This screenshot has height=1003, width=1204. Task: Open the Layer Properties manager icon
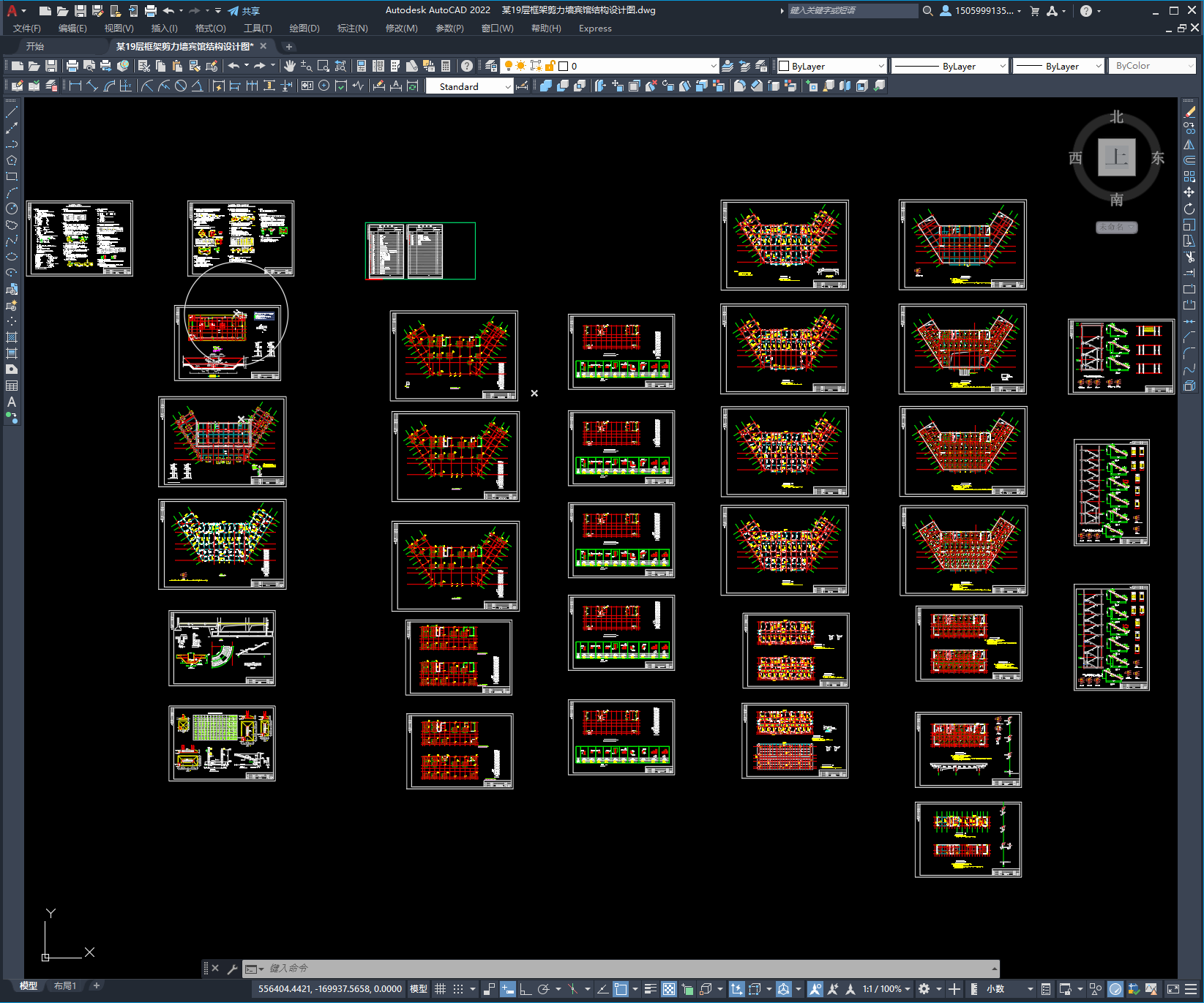tap(491, 66)
